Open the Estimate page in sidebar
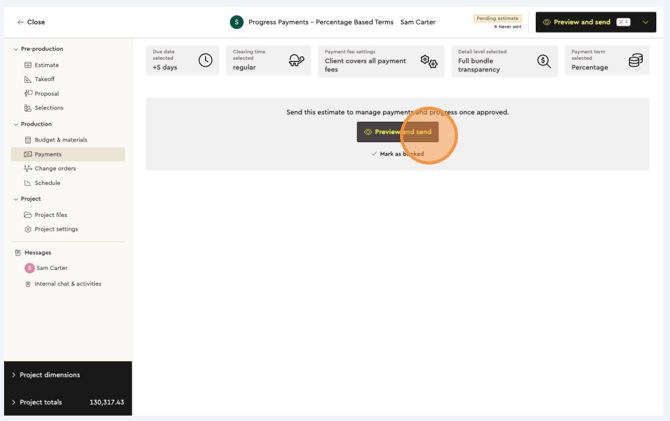Screen dimensions: 670x421 click(x=46, y=65)
